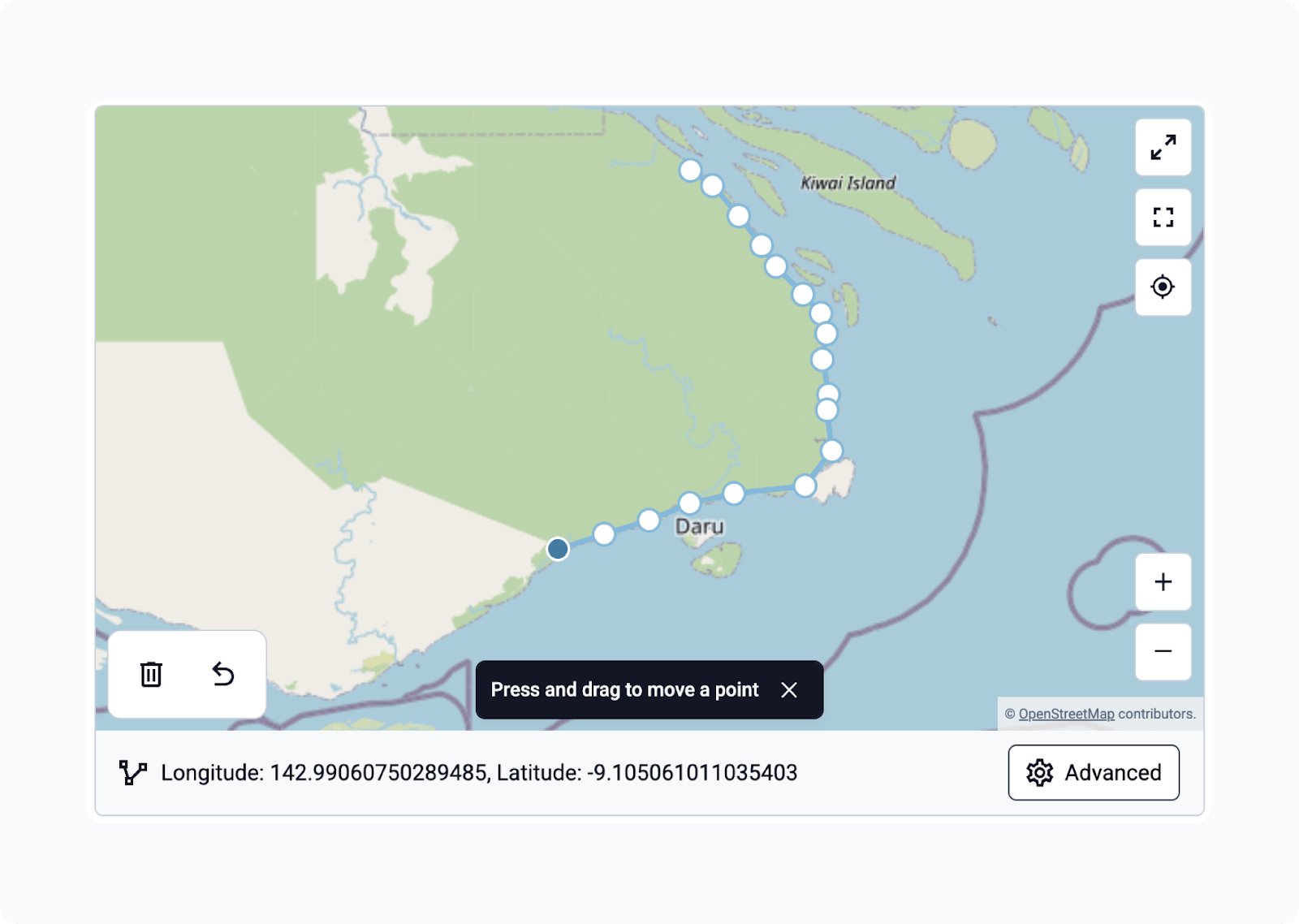Click the Daru place label on the map

[700, 526]
